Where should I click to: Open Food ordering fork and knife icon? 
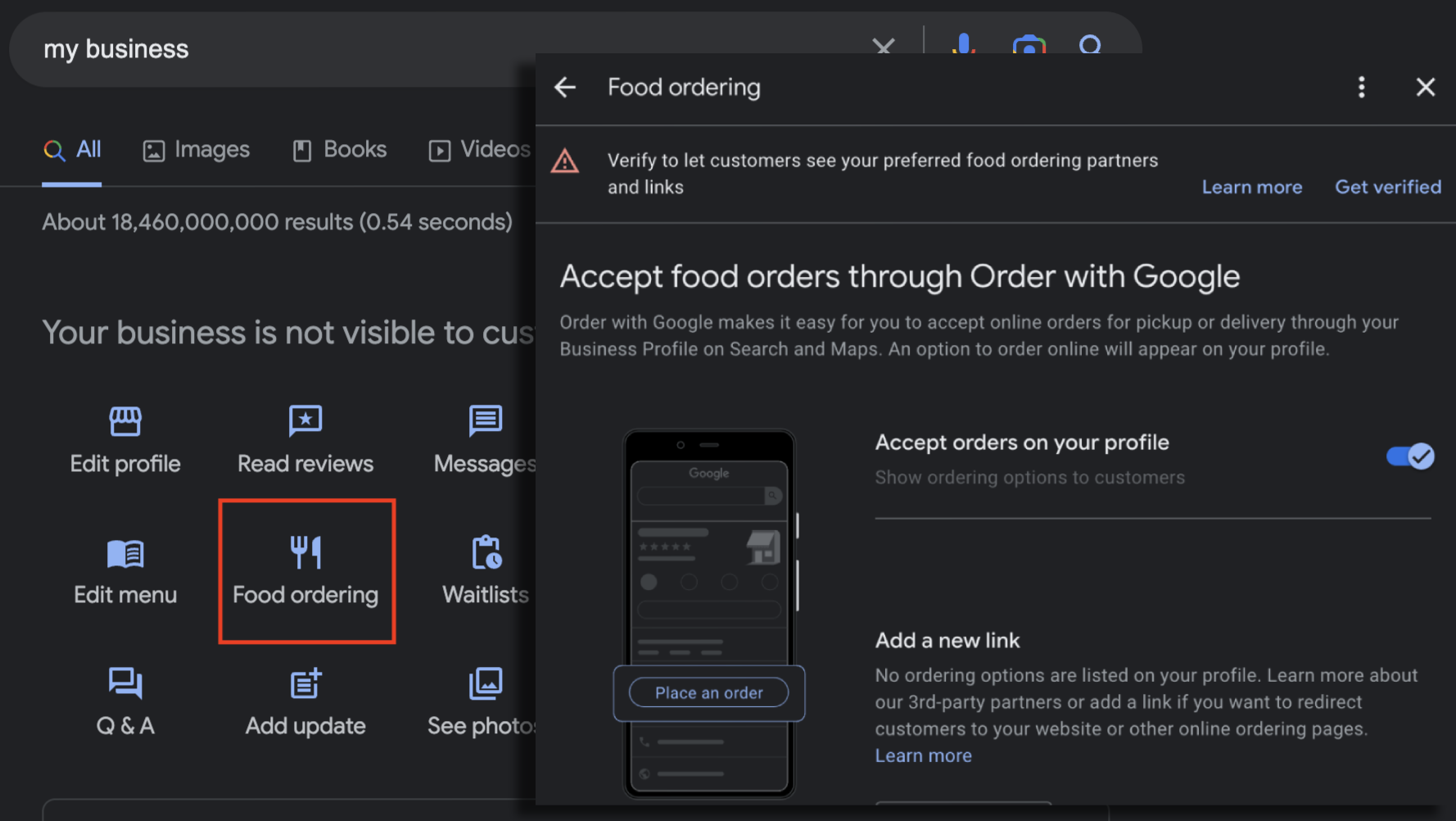(305, 552)
